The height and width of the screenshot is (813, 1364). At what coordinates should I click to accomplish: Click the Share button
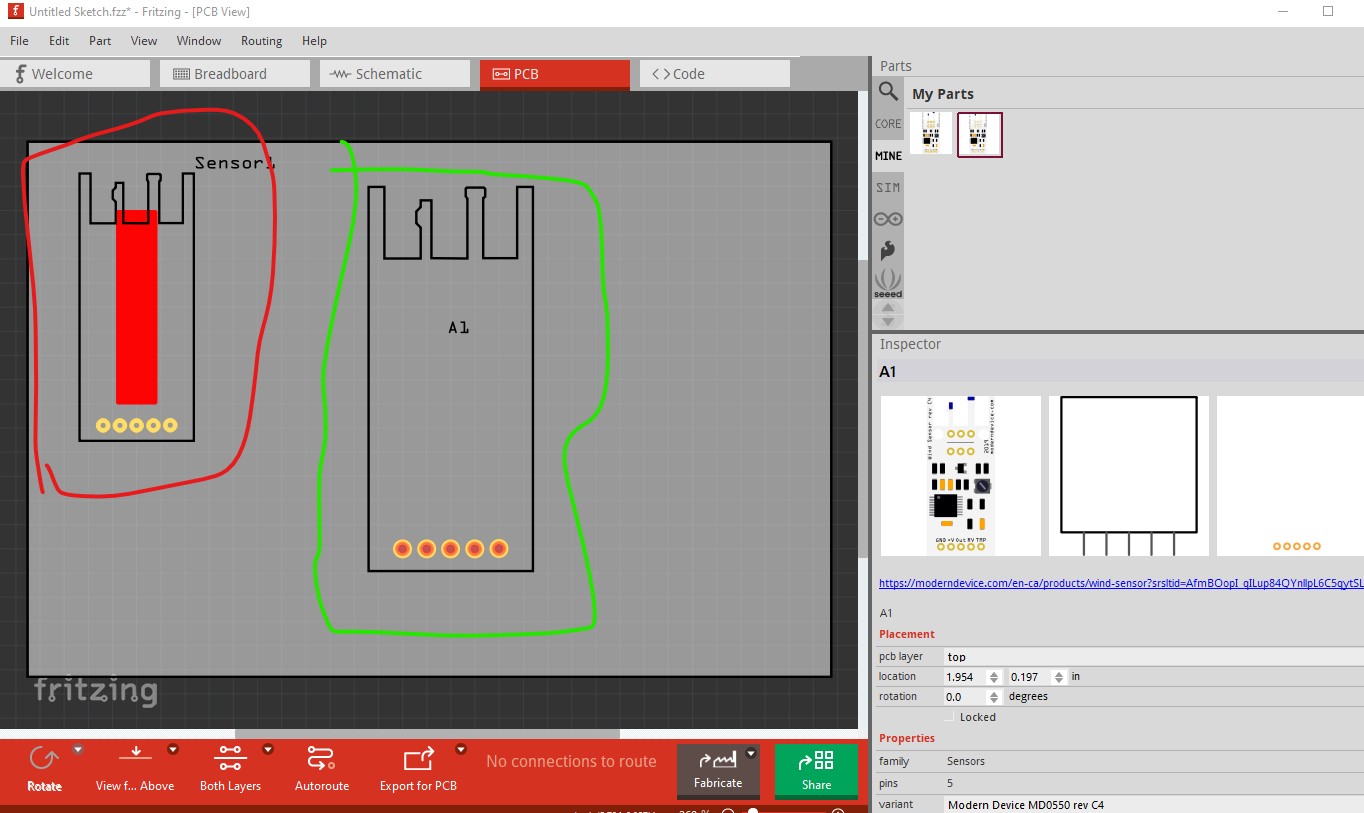point(816,770)
